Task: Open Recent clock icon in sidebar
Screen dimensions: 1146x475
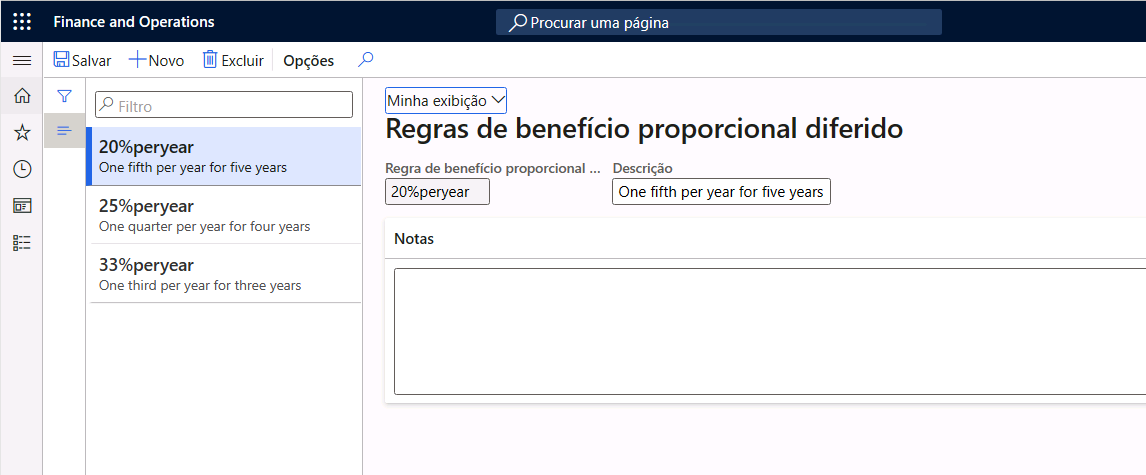Action: (22, 169)
